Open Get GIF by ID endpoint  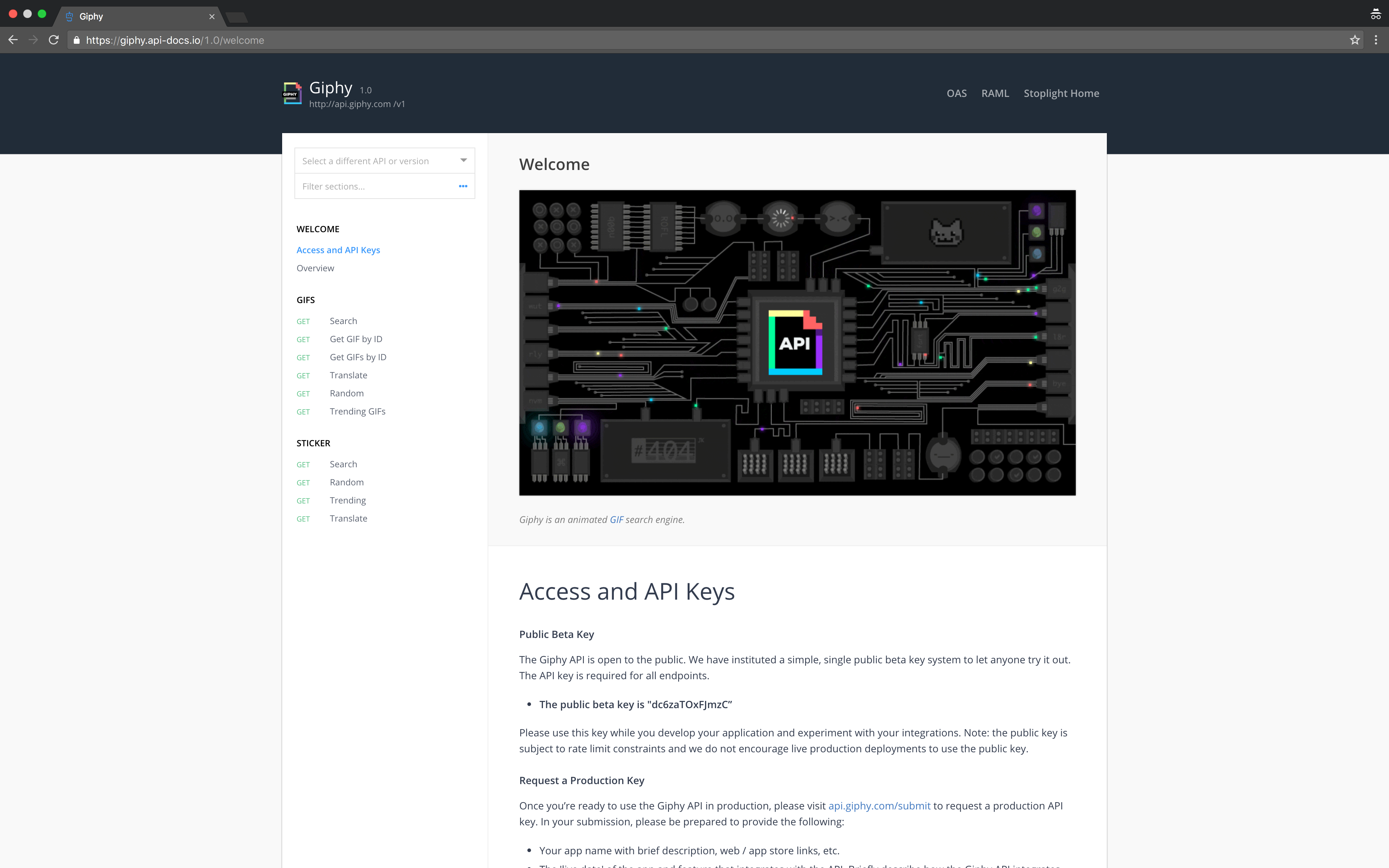coord(355,339)
